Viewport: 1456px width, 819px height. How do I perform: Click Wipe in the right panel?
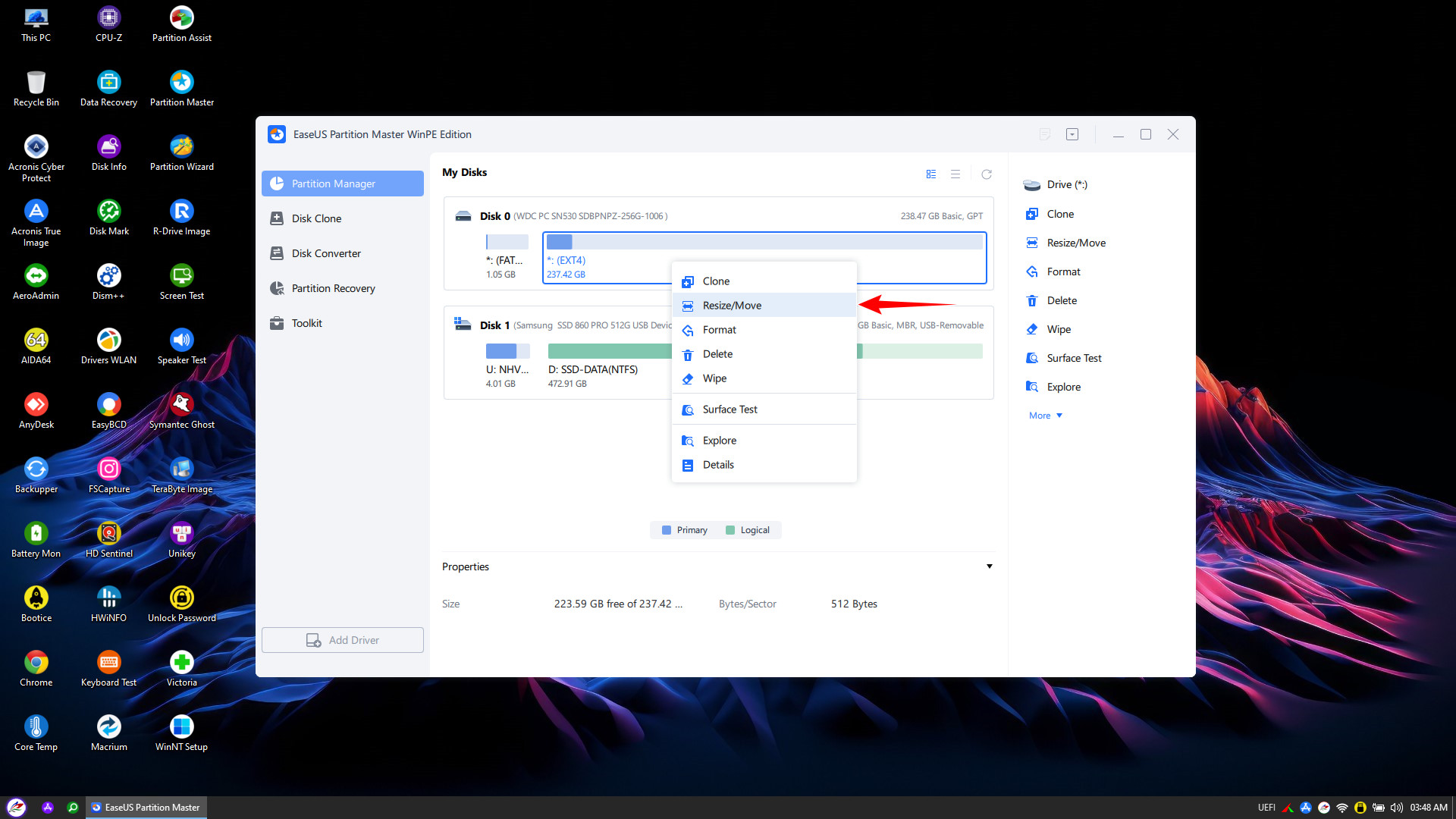1059,329
